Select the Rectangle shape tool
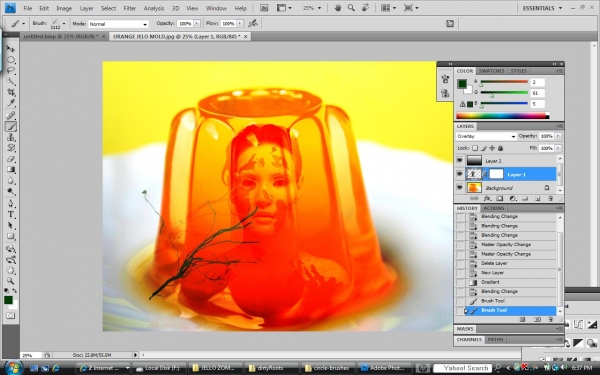 coord(11,236)
